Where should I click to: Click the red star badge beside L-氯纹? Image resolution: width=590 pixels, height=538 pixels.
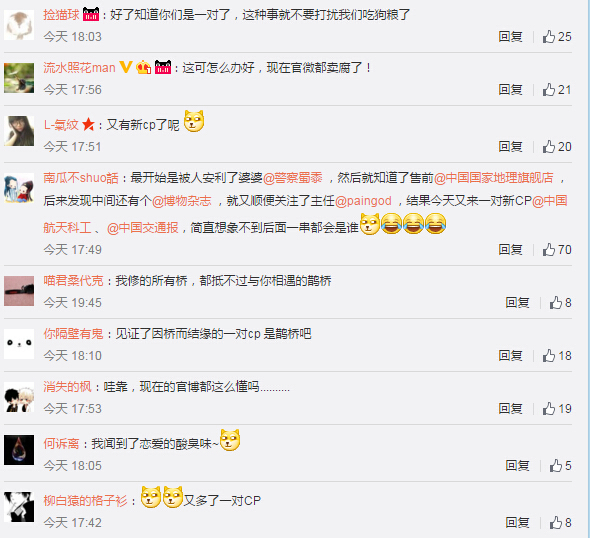(x=88, y=124)
